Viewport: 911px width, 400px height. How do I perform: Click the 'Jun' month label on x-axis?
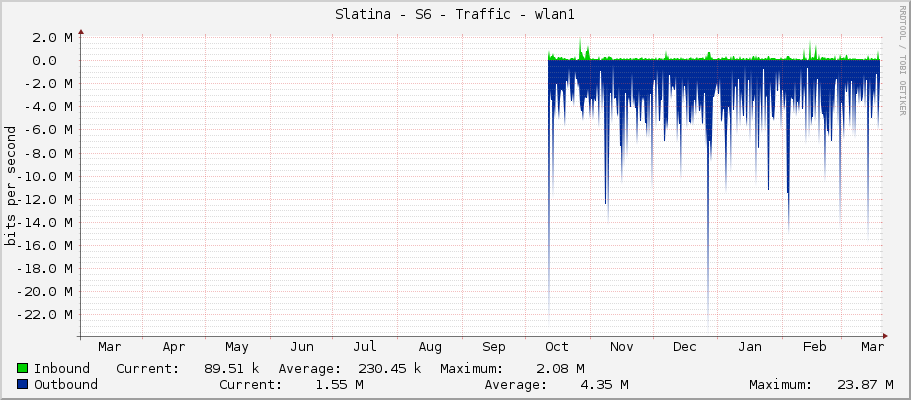pyautogui.click(x=302, y=347)
